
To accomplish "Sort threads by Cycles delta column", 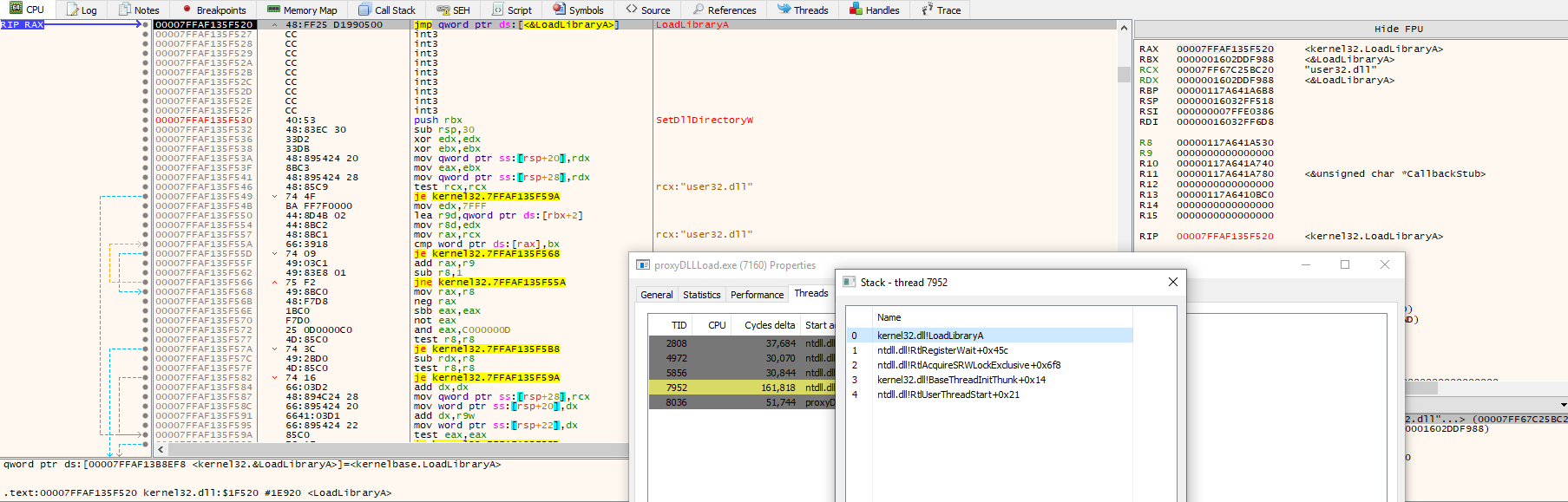I will (769, 325).
